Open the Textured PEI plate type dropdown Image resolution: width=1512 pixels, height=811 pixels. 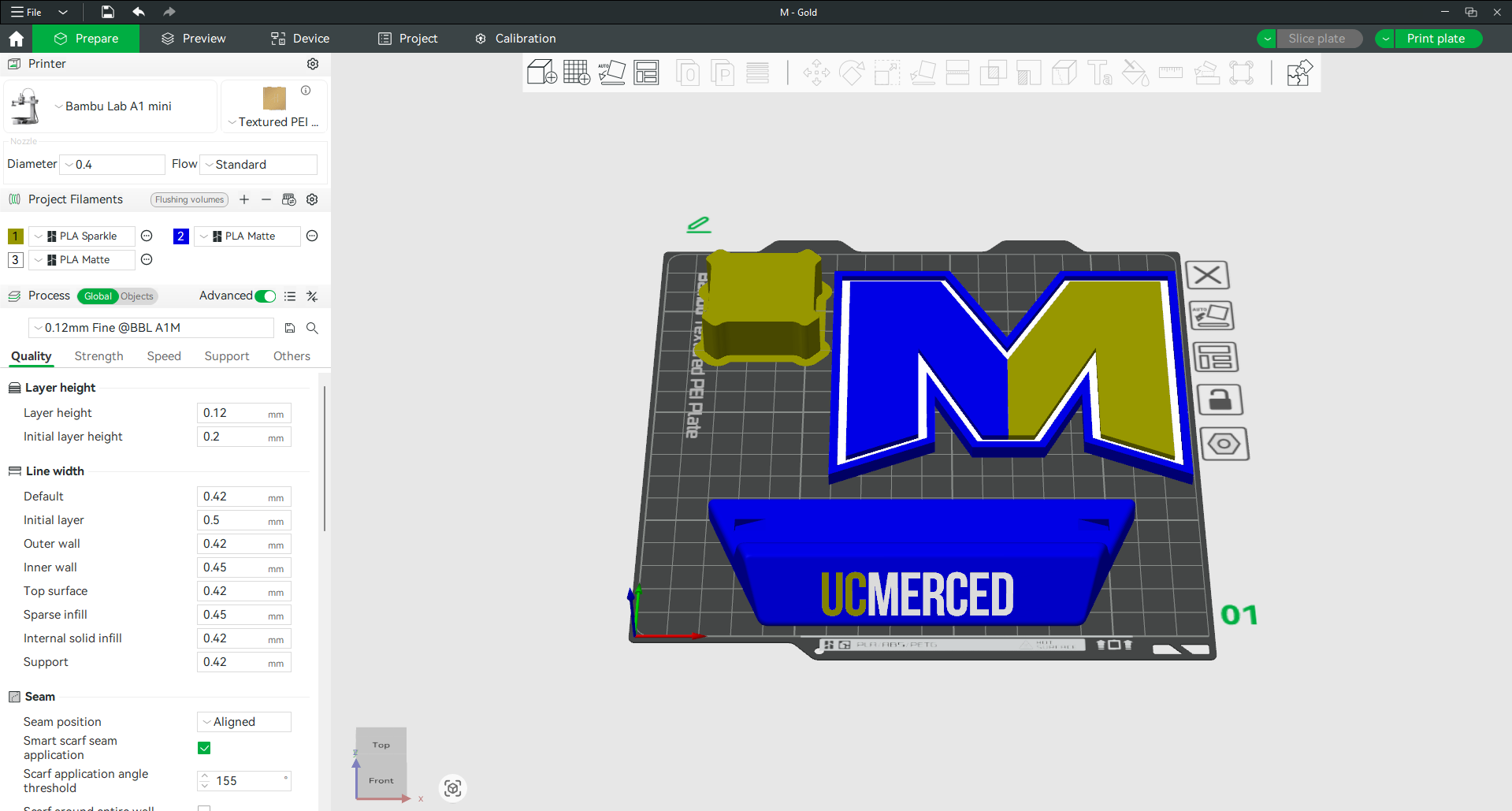click(273, 122)
